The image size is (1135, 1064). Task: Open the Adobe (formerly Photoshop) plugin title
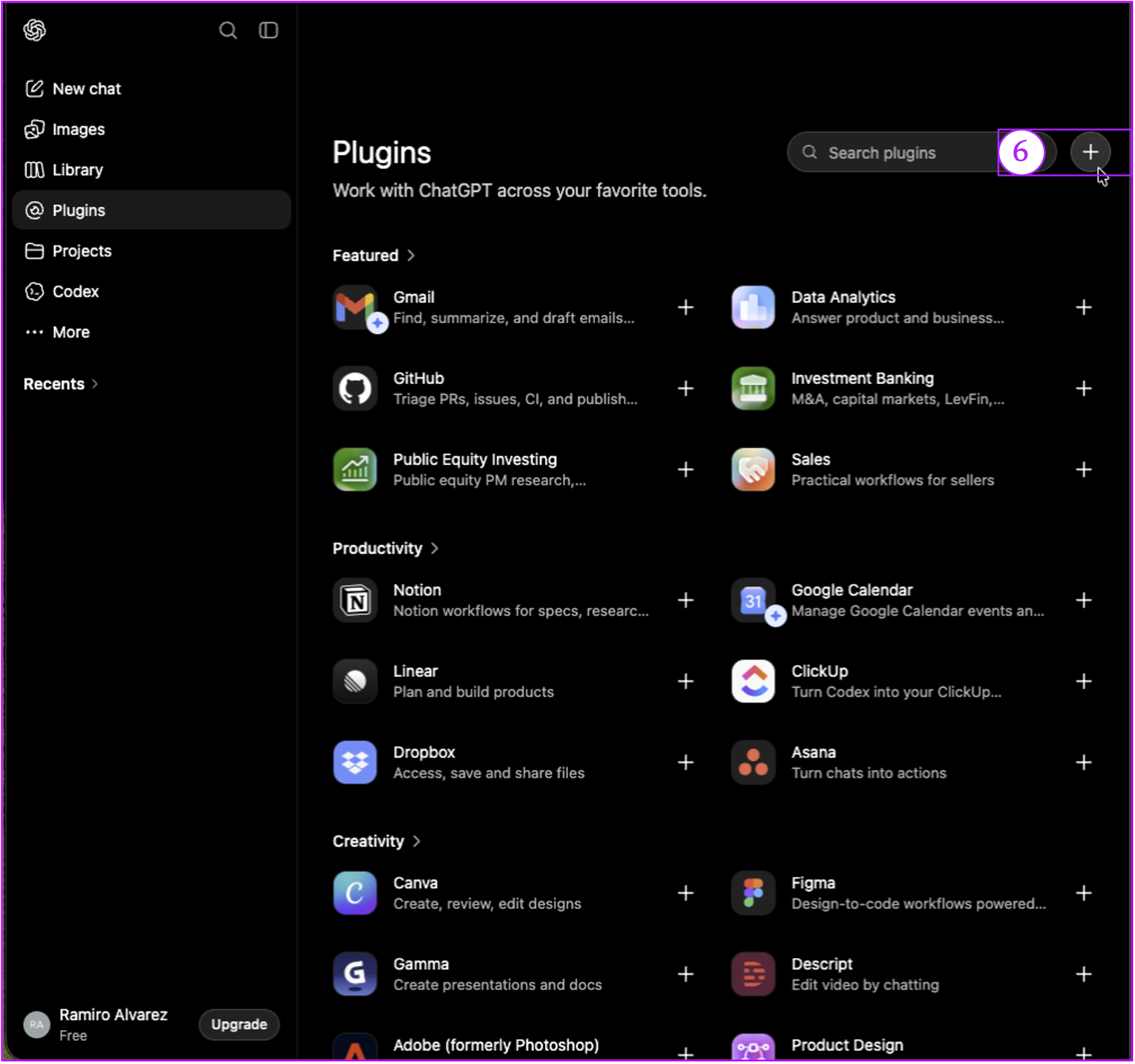(x=496, y=1045)
